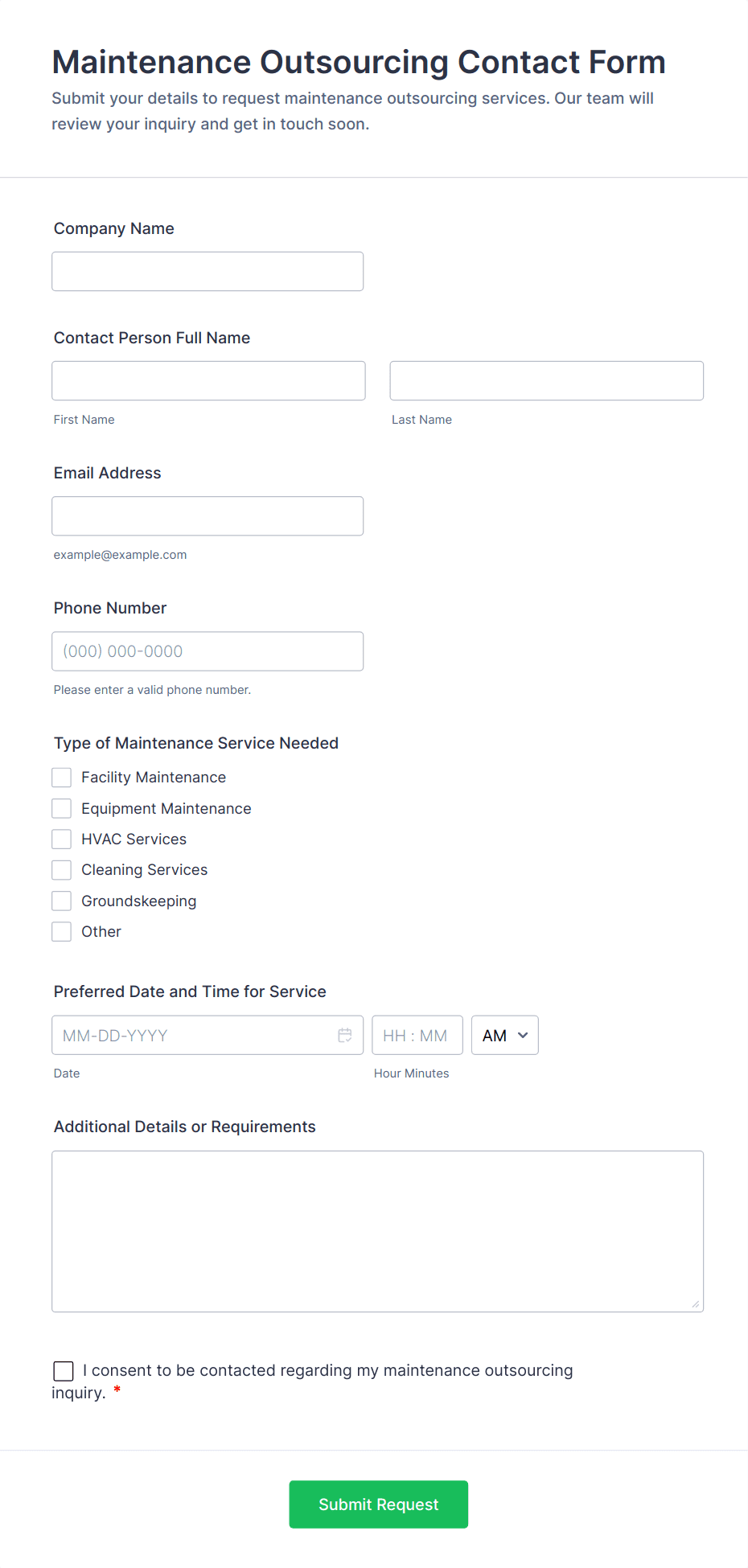Click the Additional Details text area
Image resolution: width=748 pixels, height=1568 pixels.
click(x=377, y=1231)
